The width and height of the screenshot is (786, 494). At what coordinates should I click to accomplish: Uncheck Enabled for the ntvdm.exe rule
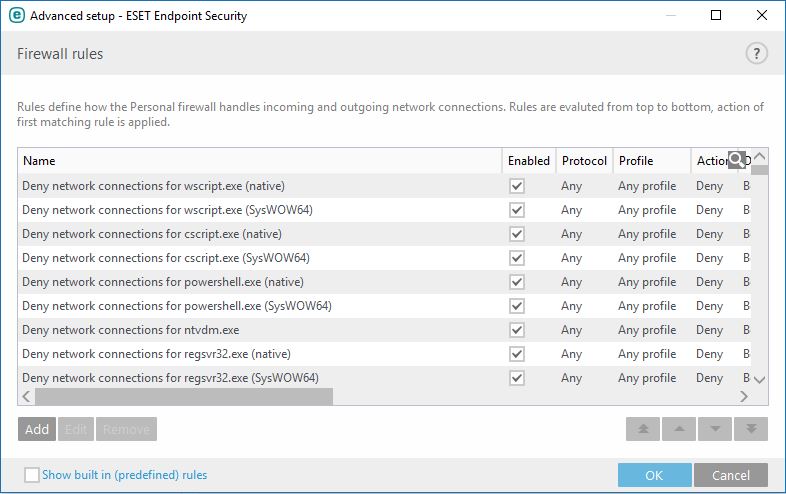(x=517, y=330)
